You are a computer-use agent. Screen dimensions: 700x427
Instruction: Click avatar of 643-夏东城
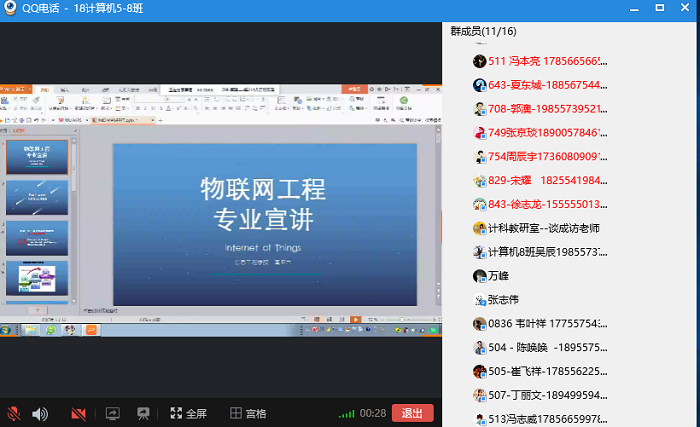pyautogui.click(x=480, y=85)
